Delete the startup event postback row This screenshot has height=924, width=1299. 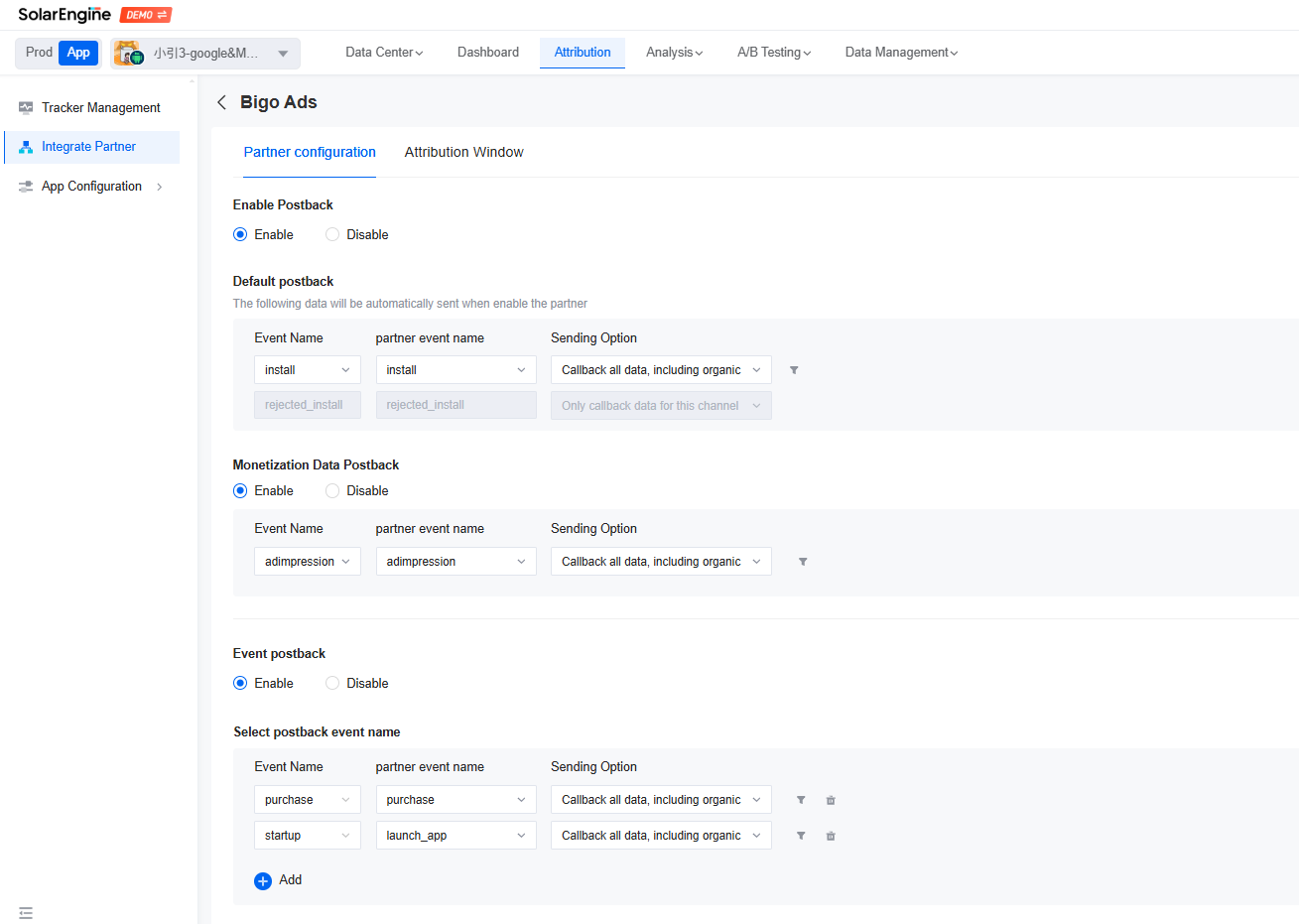(831, 835)
